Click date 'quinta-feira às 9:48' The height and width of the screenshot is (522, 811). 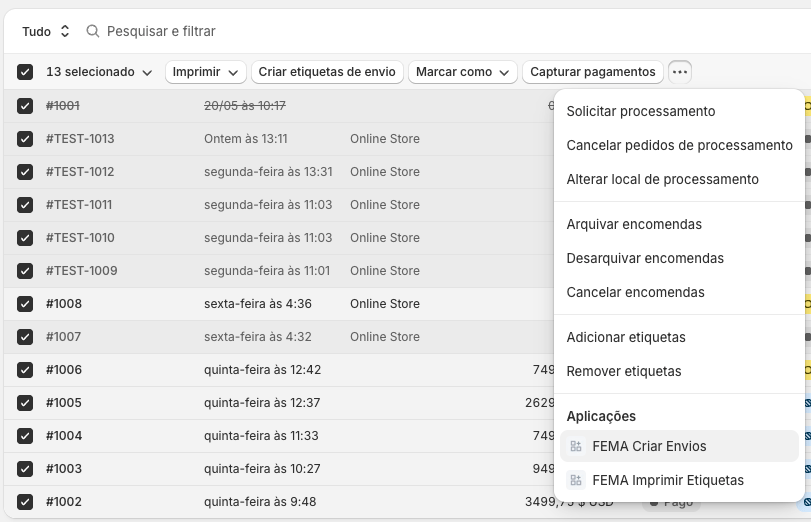260,502
